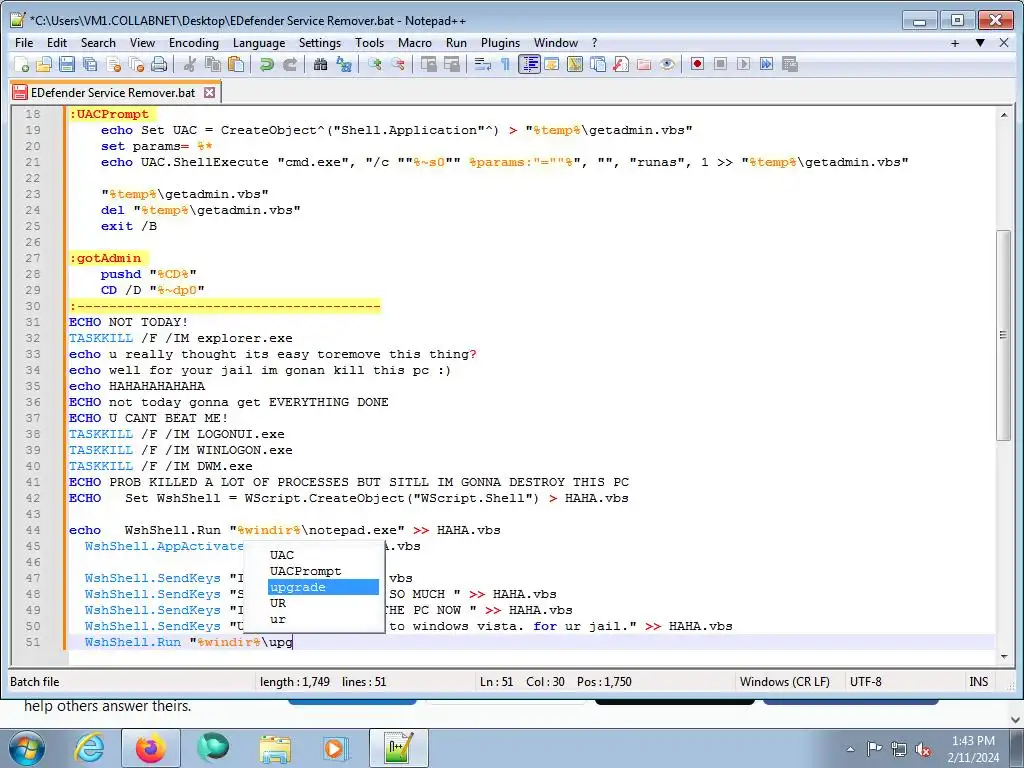
Task: Toggle the indent guide toolbar icon
Action: [x=529, y=64]
